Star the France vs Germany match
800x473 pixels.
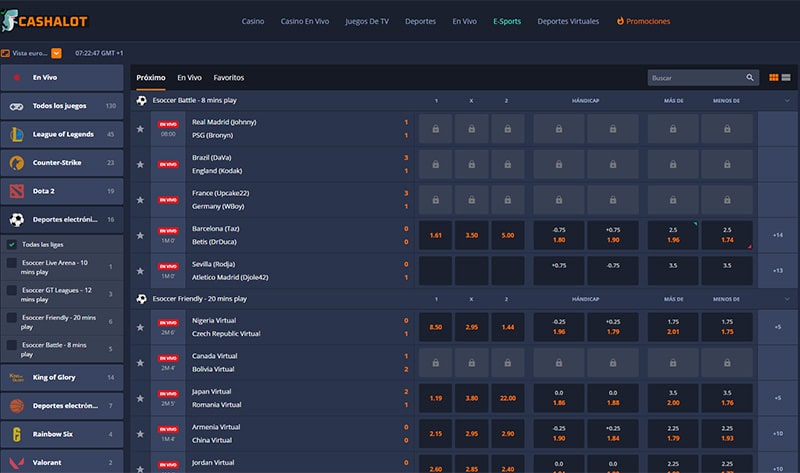(x=140, y=200)
